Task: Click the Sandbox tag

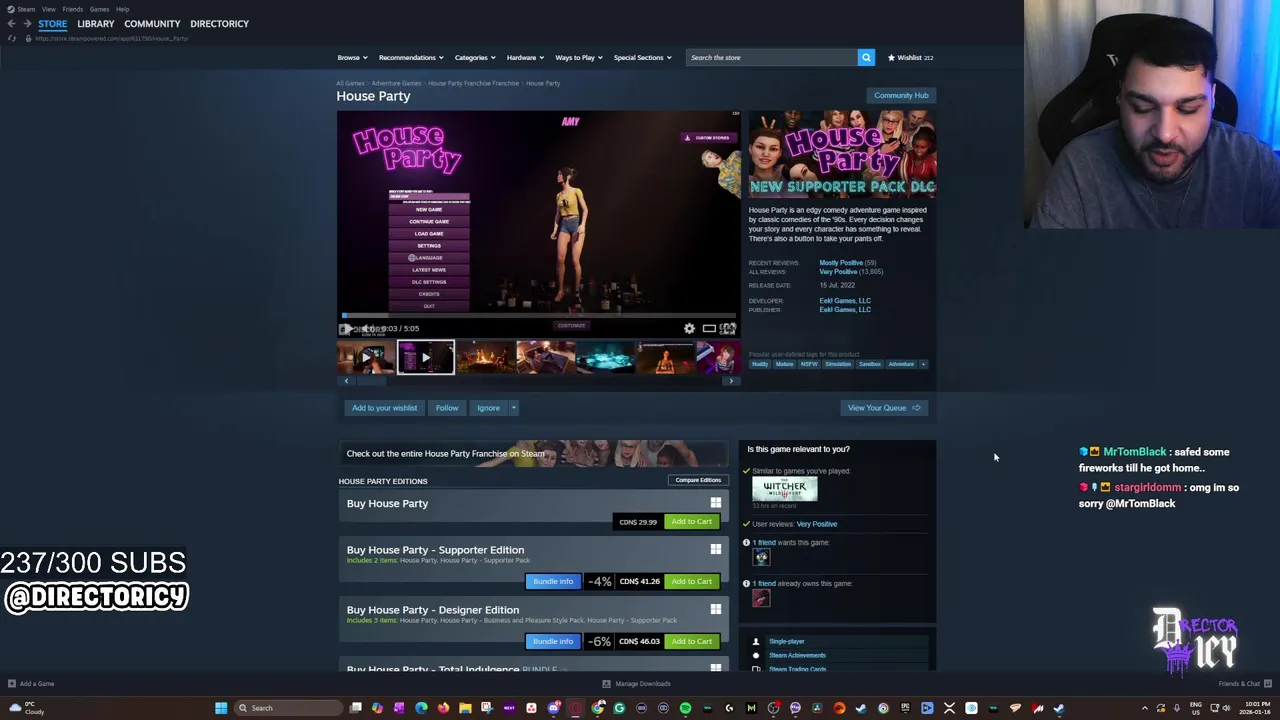Action: coord(870,364)
